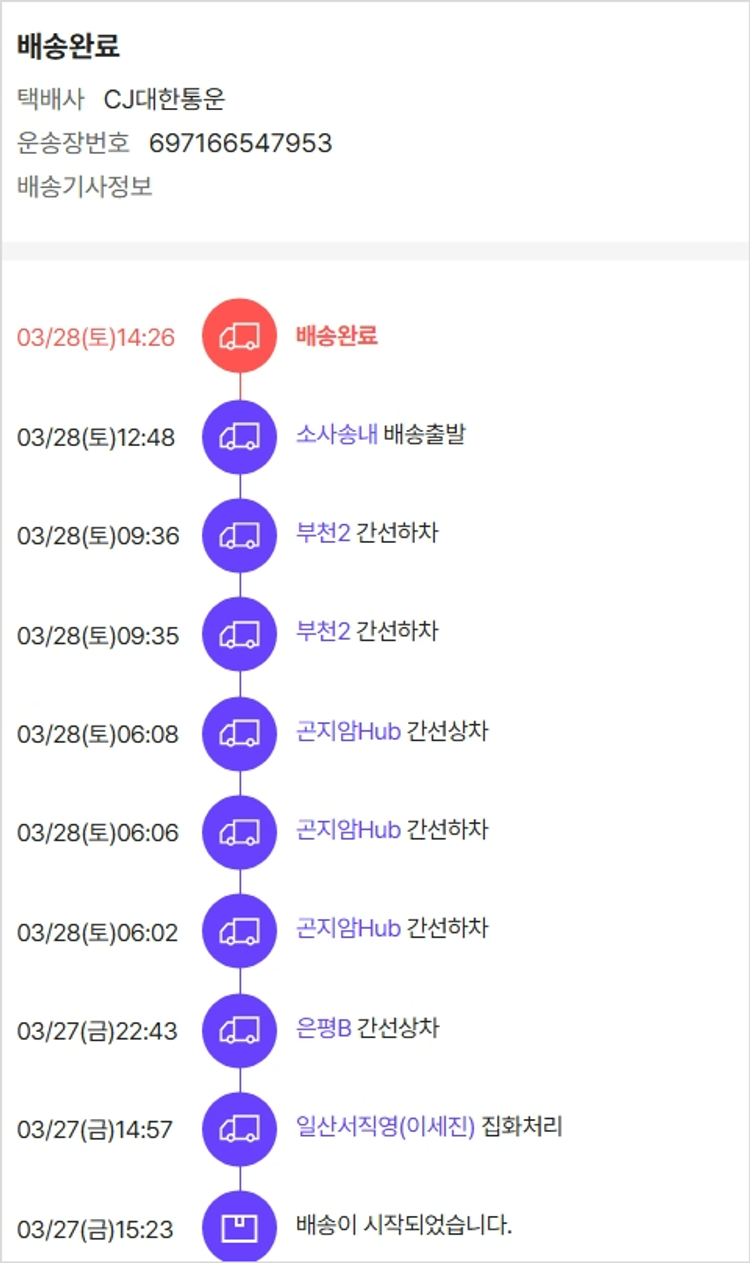Open the 부천2 link at 09:36

point(323,533)
